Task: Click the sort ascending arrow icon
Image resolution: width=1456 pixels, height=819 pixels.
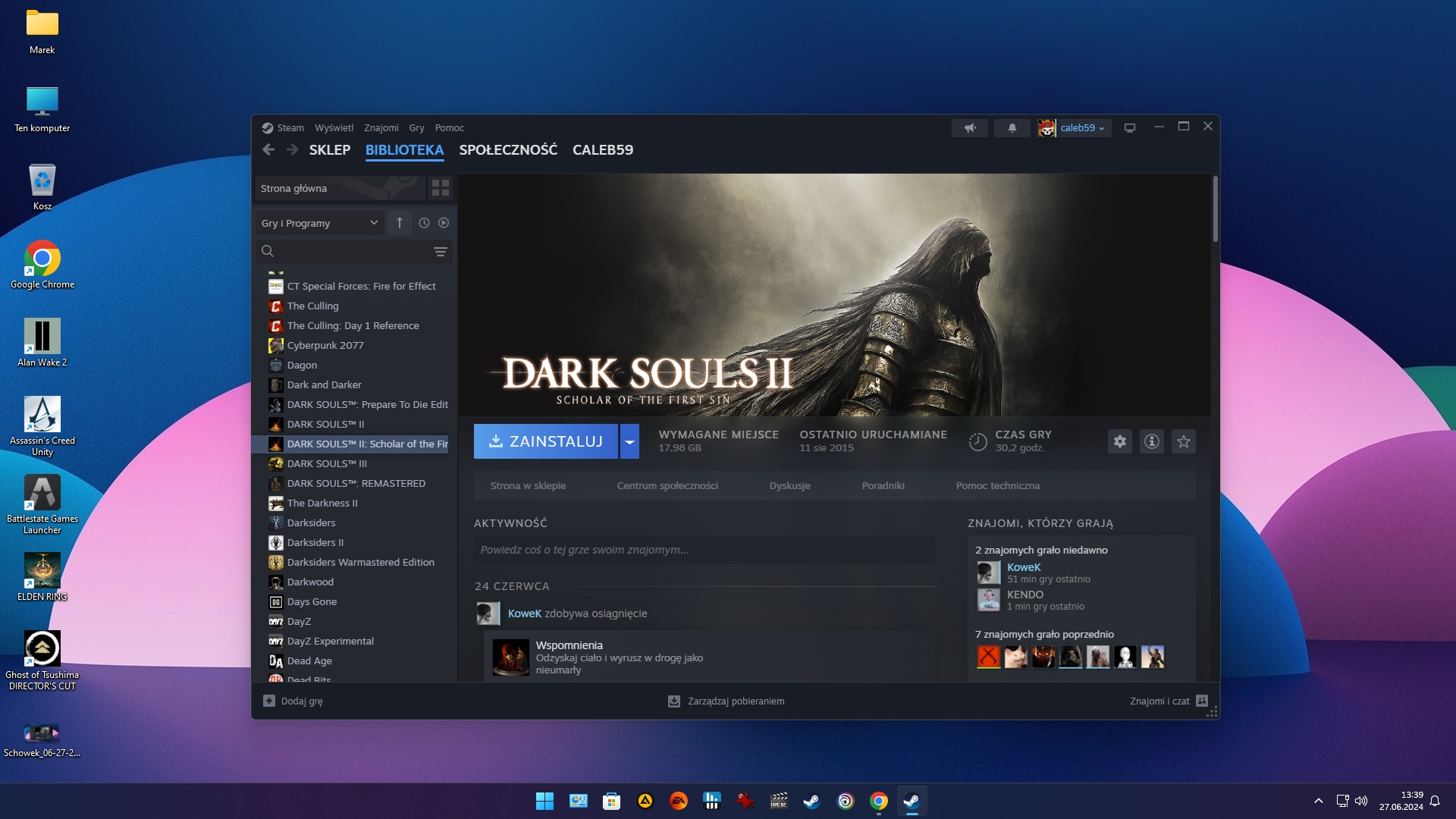Action: coord(400,223)
